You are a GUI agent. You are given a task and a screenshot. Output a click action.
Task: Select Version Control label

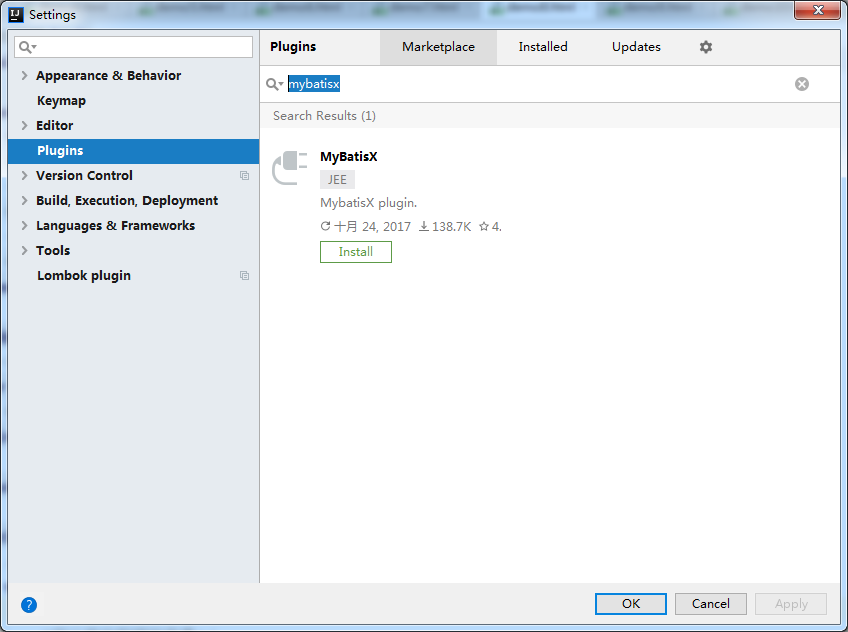pos(84,176)
